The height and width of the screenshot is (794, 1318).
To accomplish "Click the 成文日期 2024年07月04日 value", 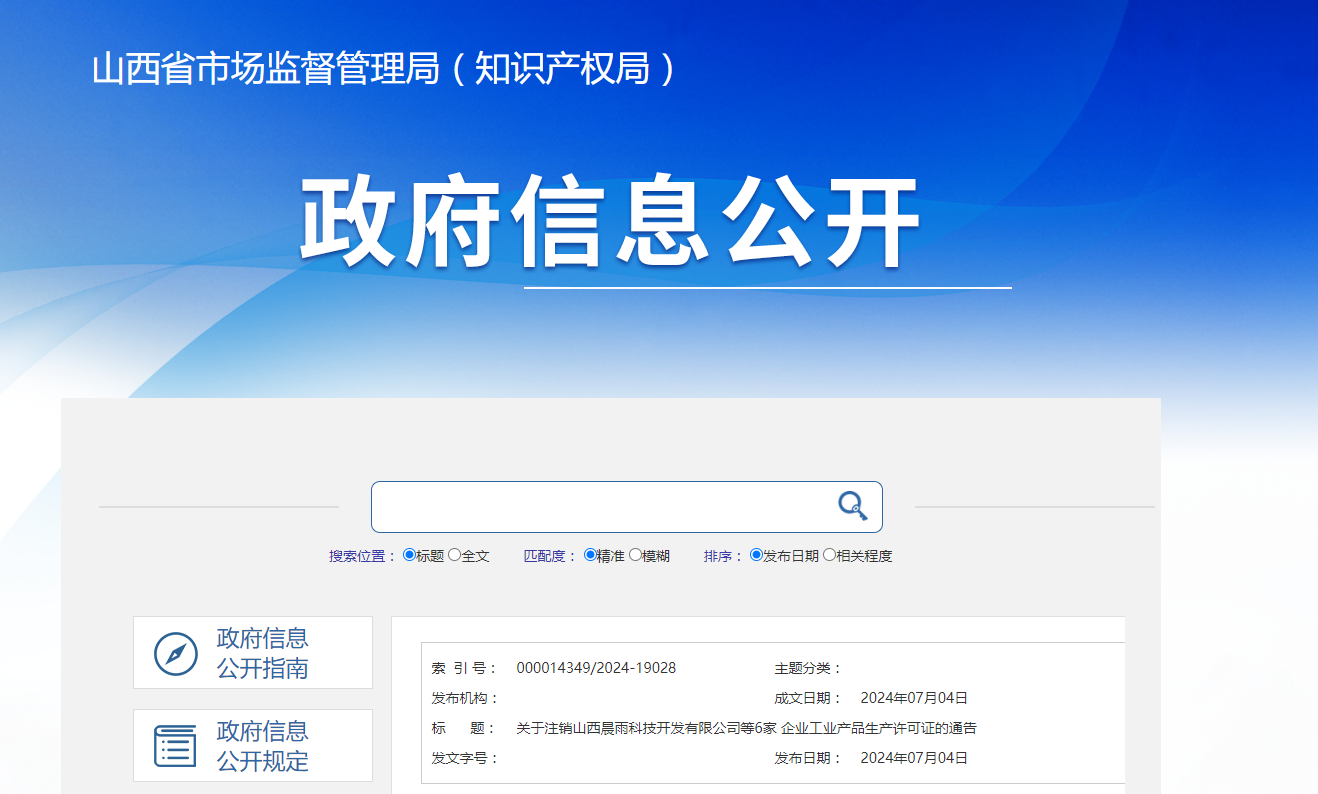I will [x=916, y=697].
